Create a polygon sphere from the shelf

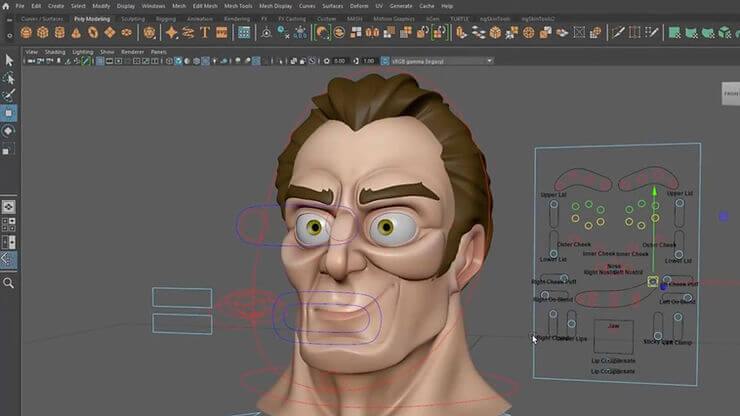pos(26,33)
